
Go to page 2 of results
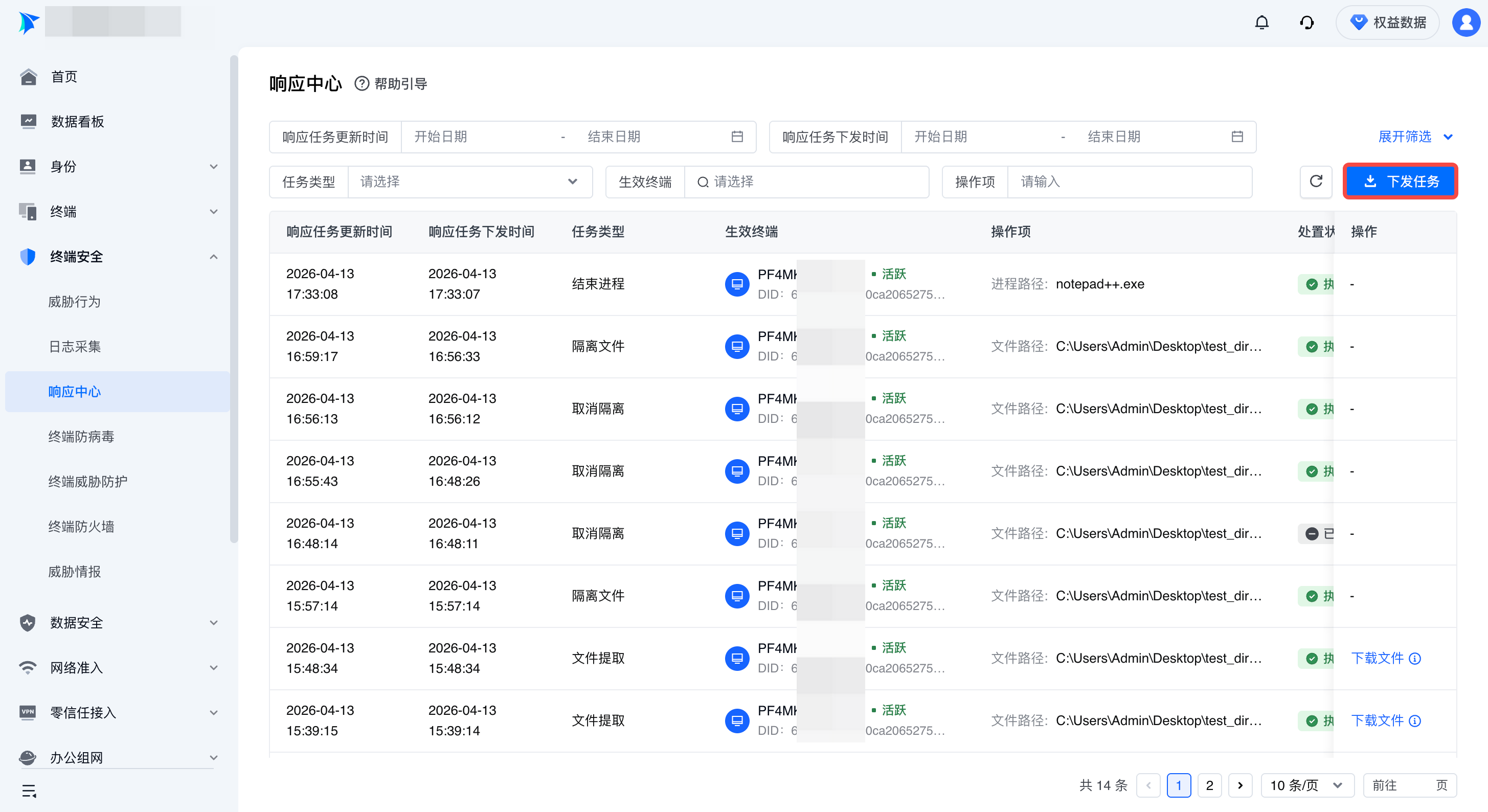coord(1209,785)
